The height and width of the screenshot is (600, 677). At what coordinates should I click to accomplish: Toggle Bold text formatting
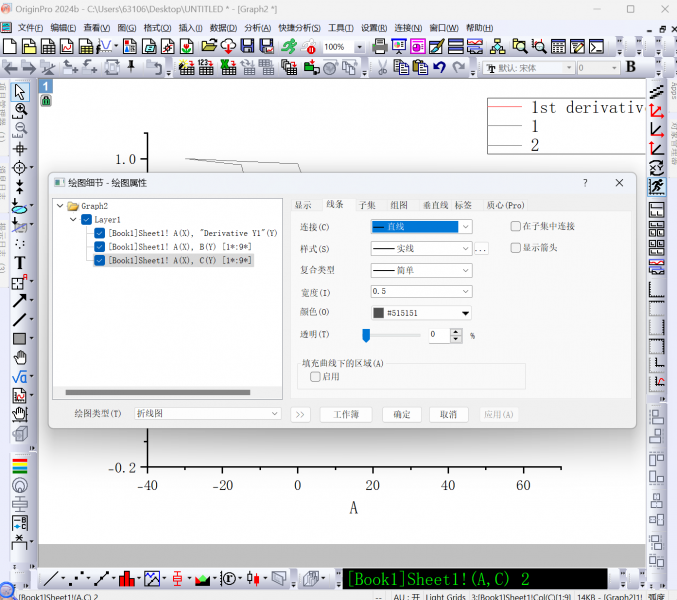click(x=631, y=67)
